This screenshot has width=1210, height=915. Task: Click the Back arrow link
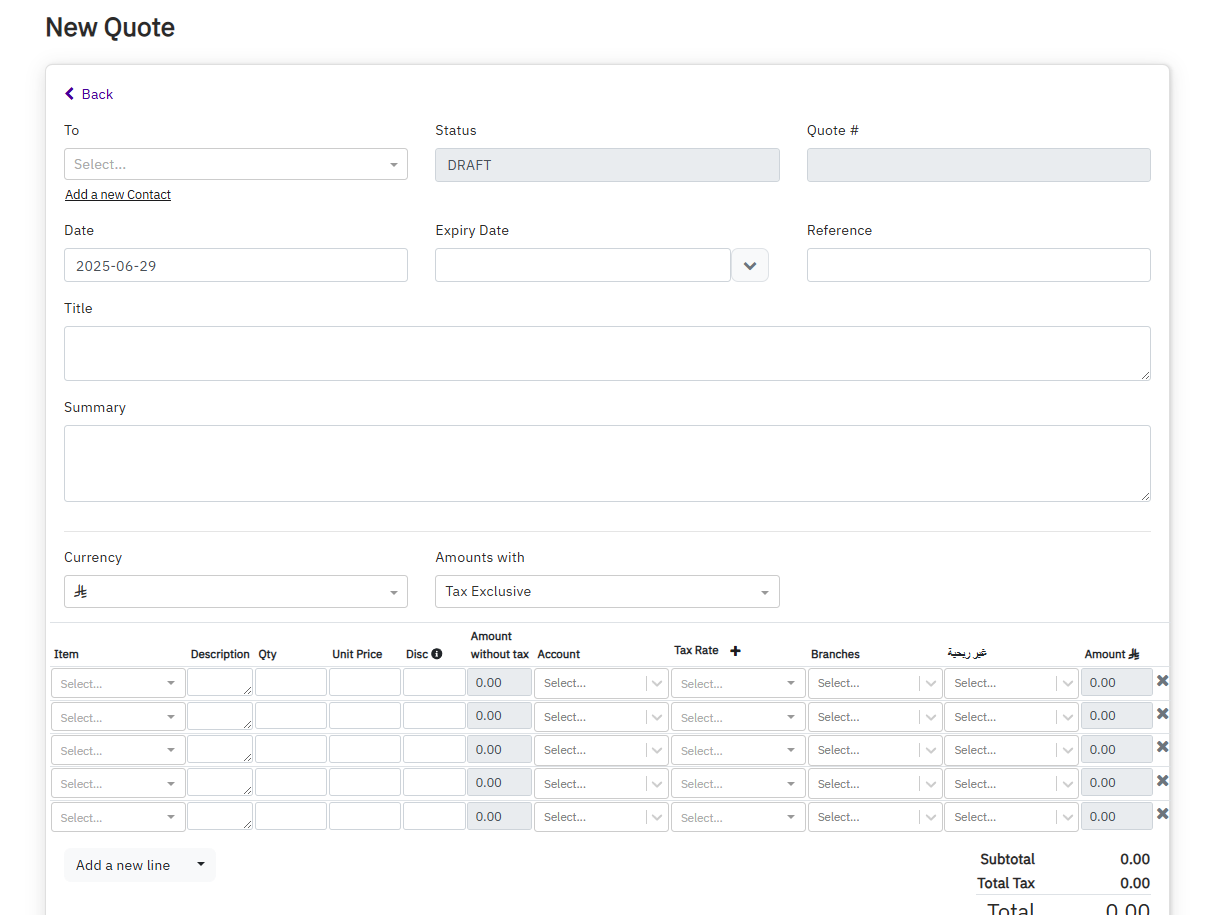pyautogui.click(x=89, y=94)
